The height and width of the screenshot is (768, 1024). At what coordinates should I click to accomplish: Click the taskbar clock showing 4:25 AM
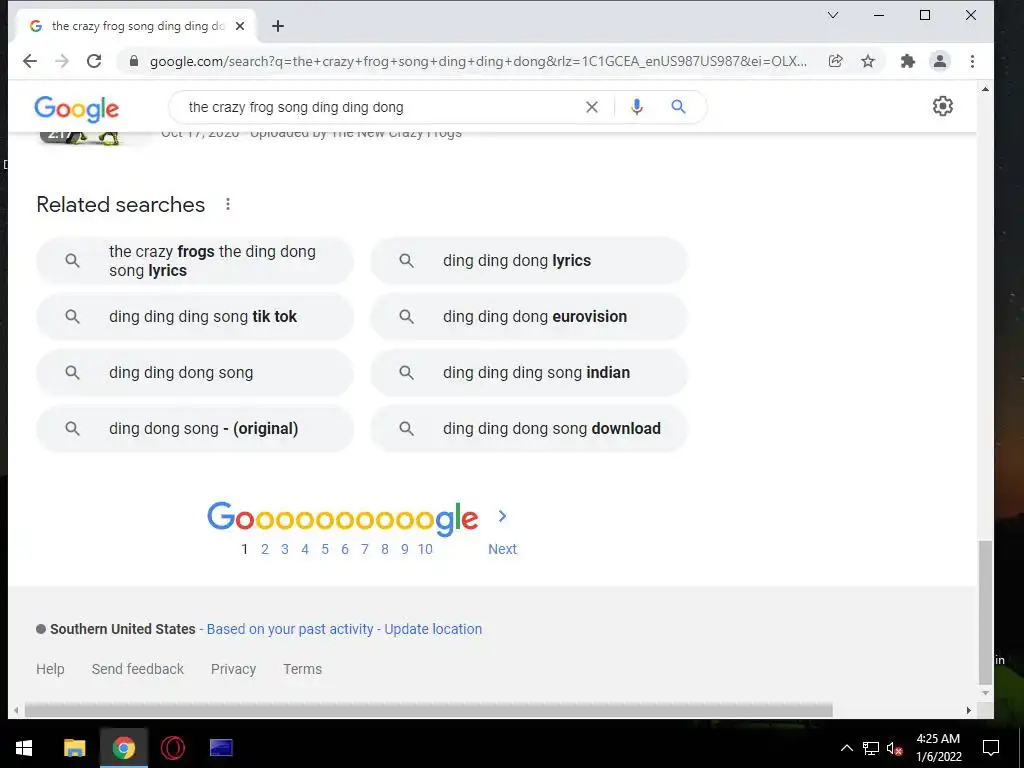[x=938, y=748]
